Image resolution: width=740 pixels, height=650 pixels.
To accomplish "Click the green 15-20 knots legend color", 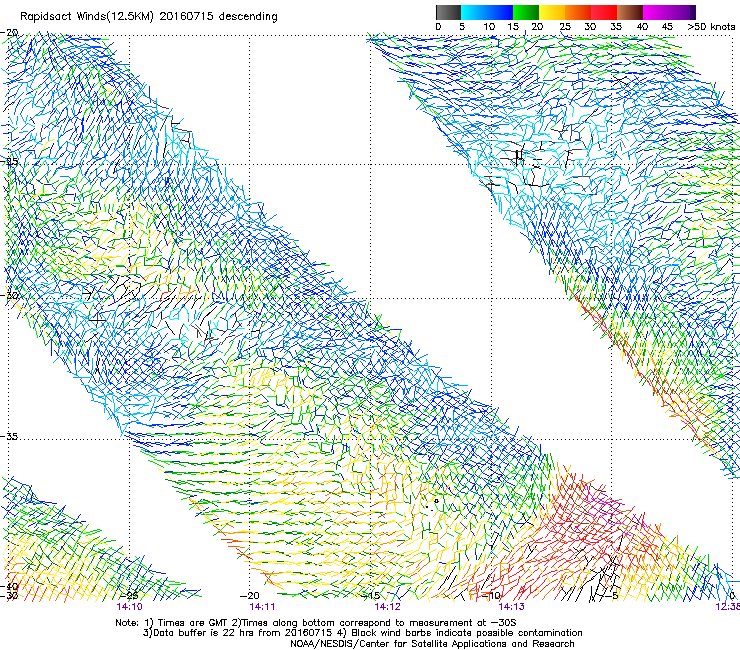I will pyautogui.click(x=526, y=12).
